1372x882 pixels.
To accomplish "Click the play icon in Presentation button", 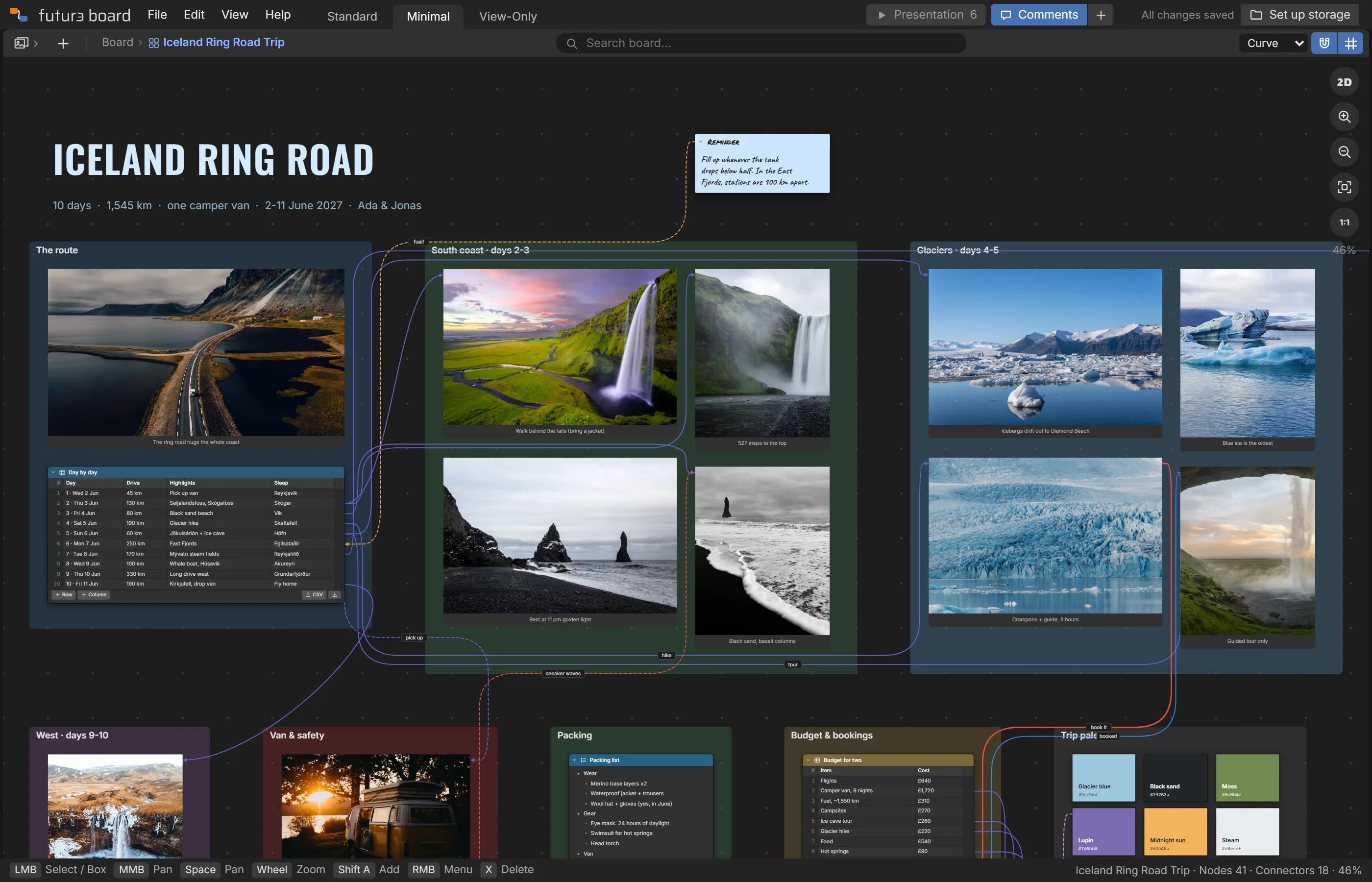I will point(882,15).
